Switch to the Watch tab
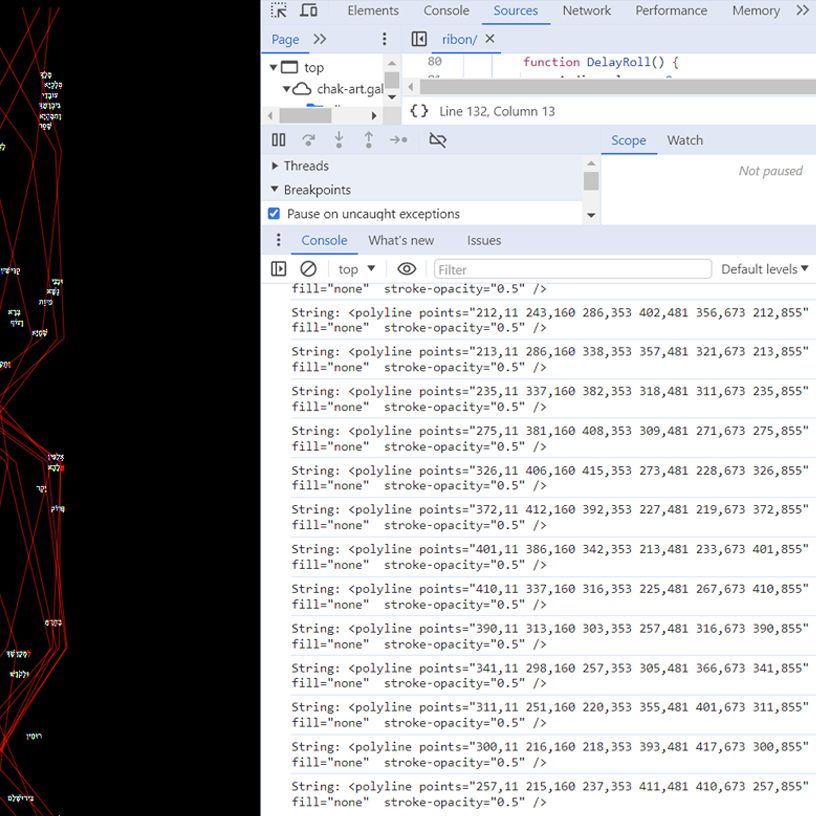This screenshot has height=816, width=816. pyautogui.click(x=685, y=140)
